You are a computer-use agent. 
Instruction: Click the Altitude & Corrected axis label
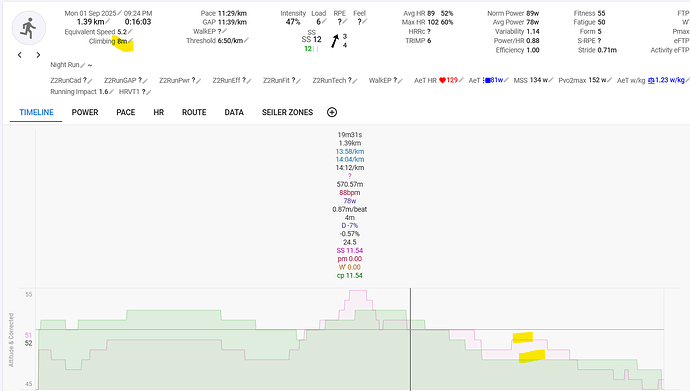click(x=11, y=340)
